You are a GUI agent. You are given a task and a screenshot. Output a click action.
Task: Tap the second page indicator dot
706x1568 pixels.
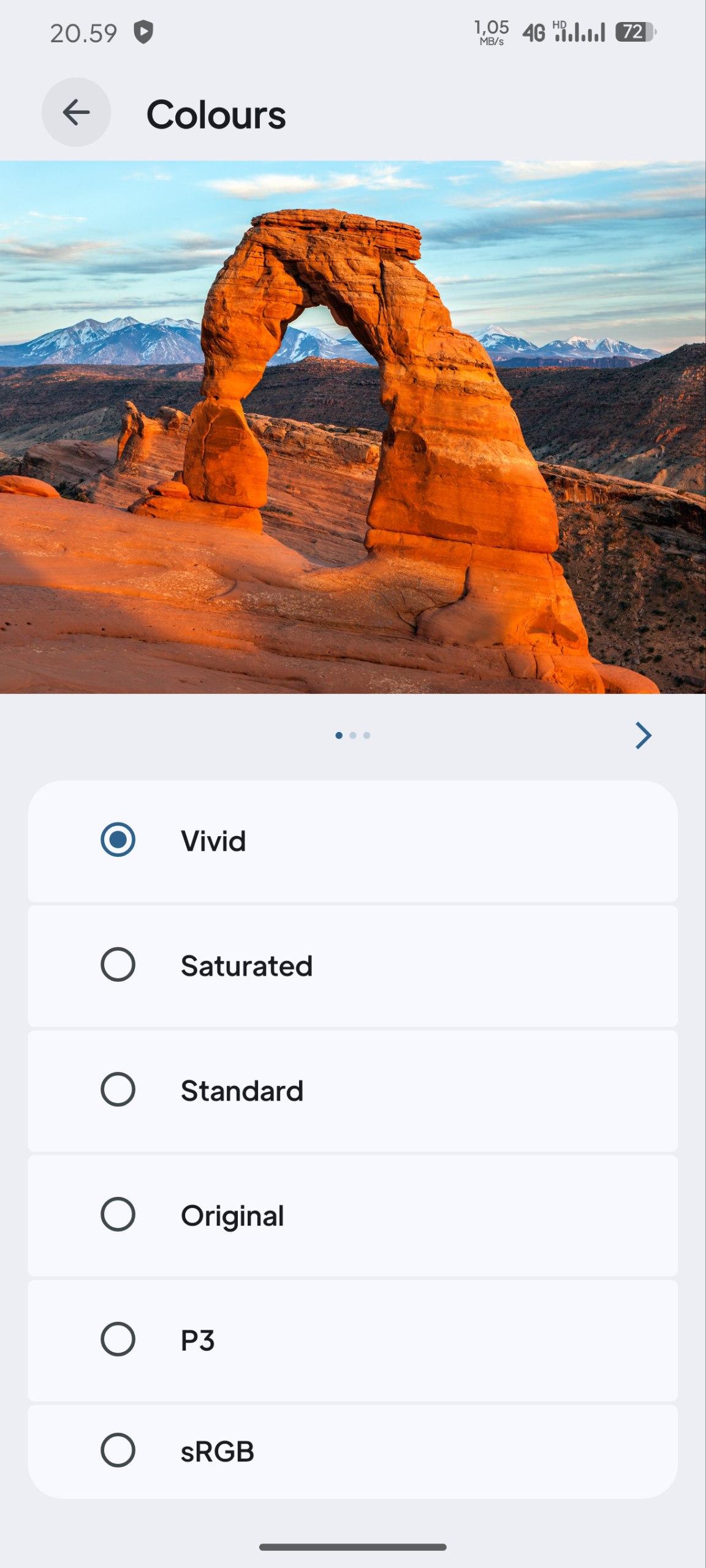pos(353,736)
